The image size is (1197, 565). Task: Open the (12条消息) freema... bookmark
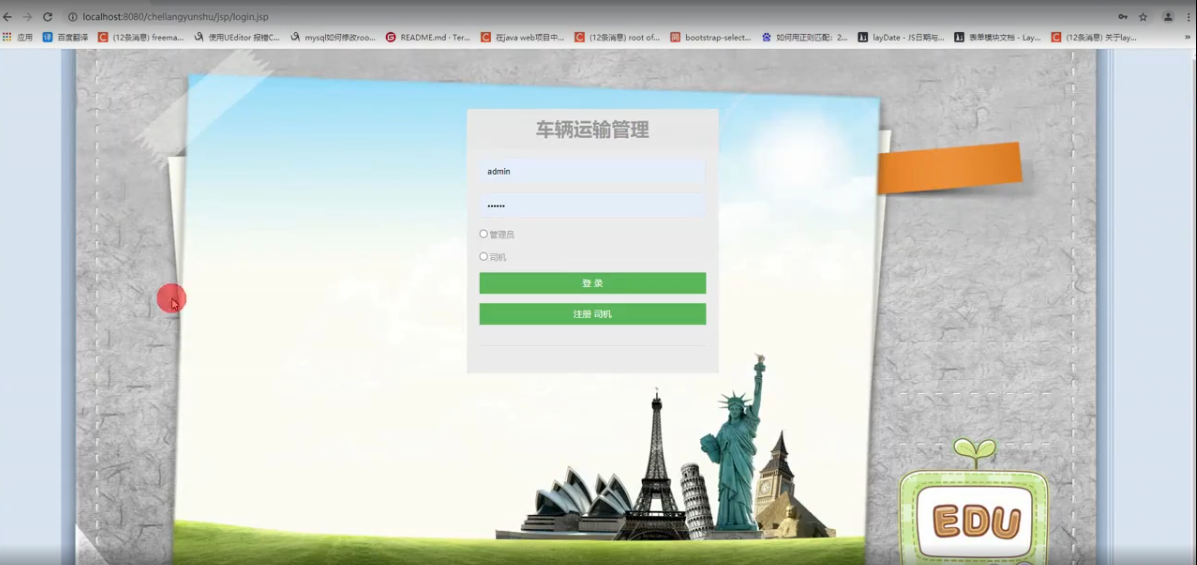pyautogui.click(x=141, y=37)
